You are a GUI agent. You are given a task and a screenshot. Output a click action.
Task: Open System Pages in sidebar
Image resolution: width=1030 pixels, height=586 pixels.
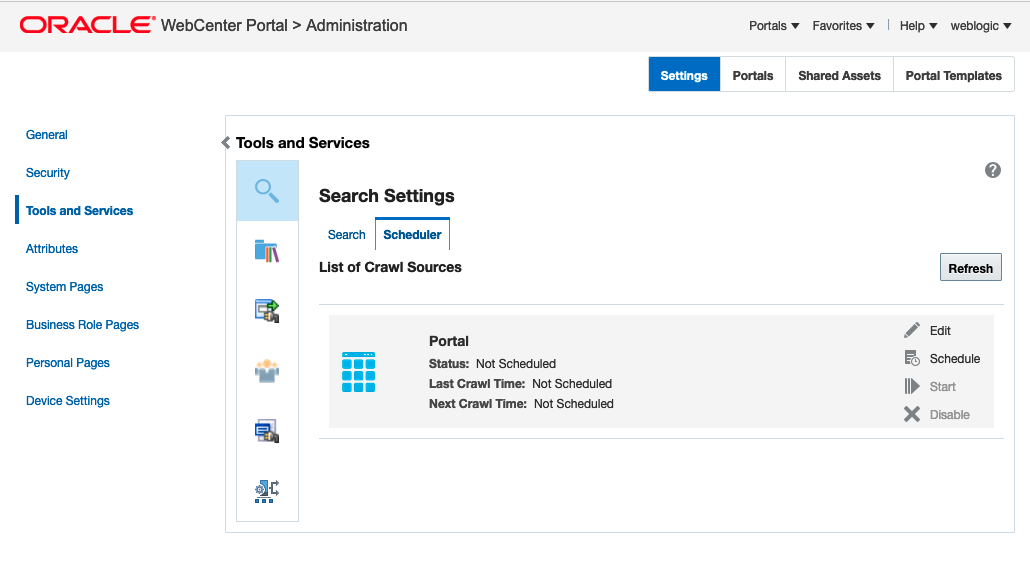[64, 287]
